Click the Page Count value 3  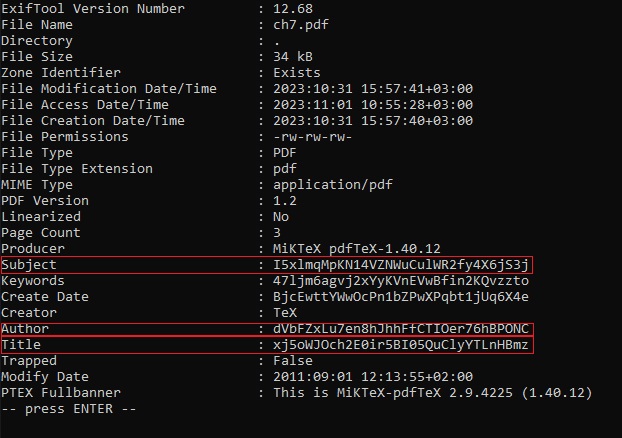click(277, 232)
